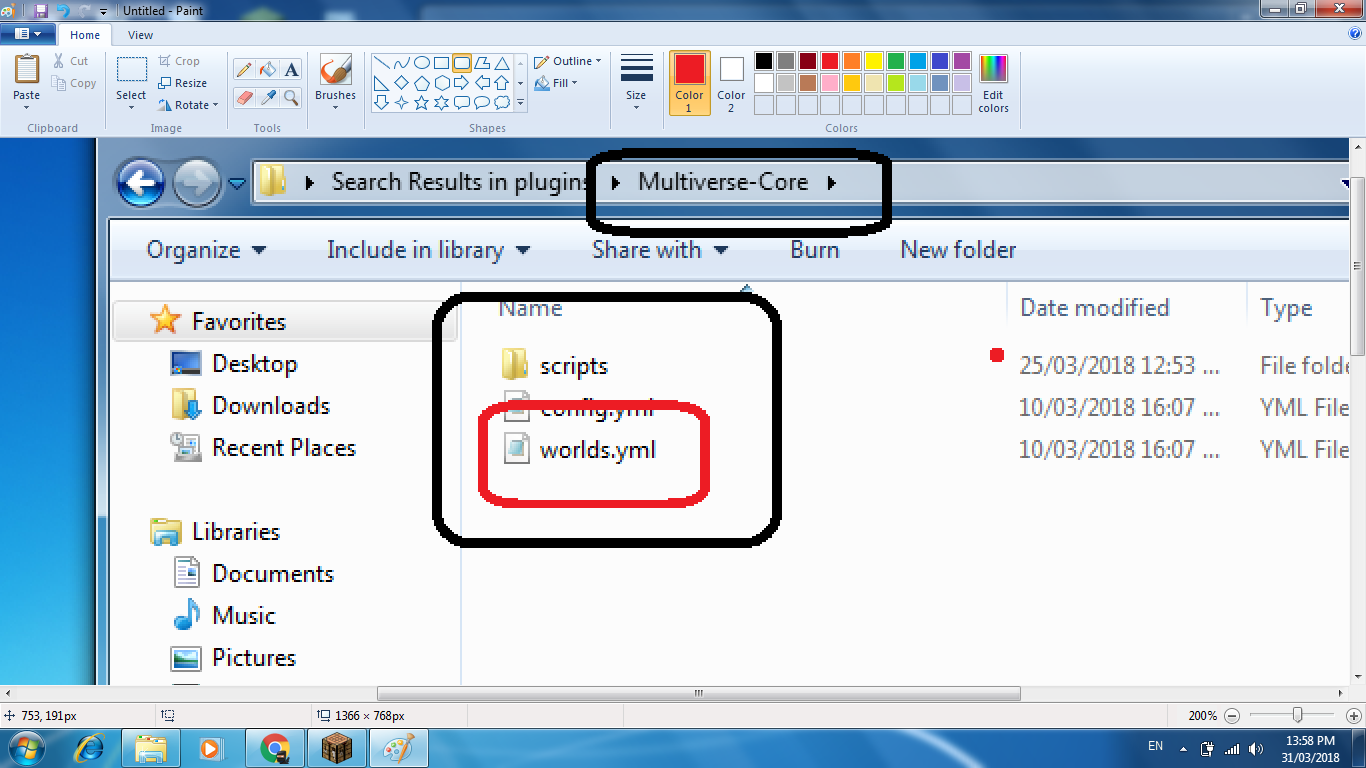
Task: Select the Eraser tool
Action: tap(243, 97)
